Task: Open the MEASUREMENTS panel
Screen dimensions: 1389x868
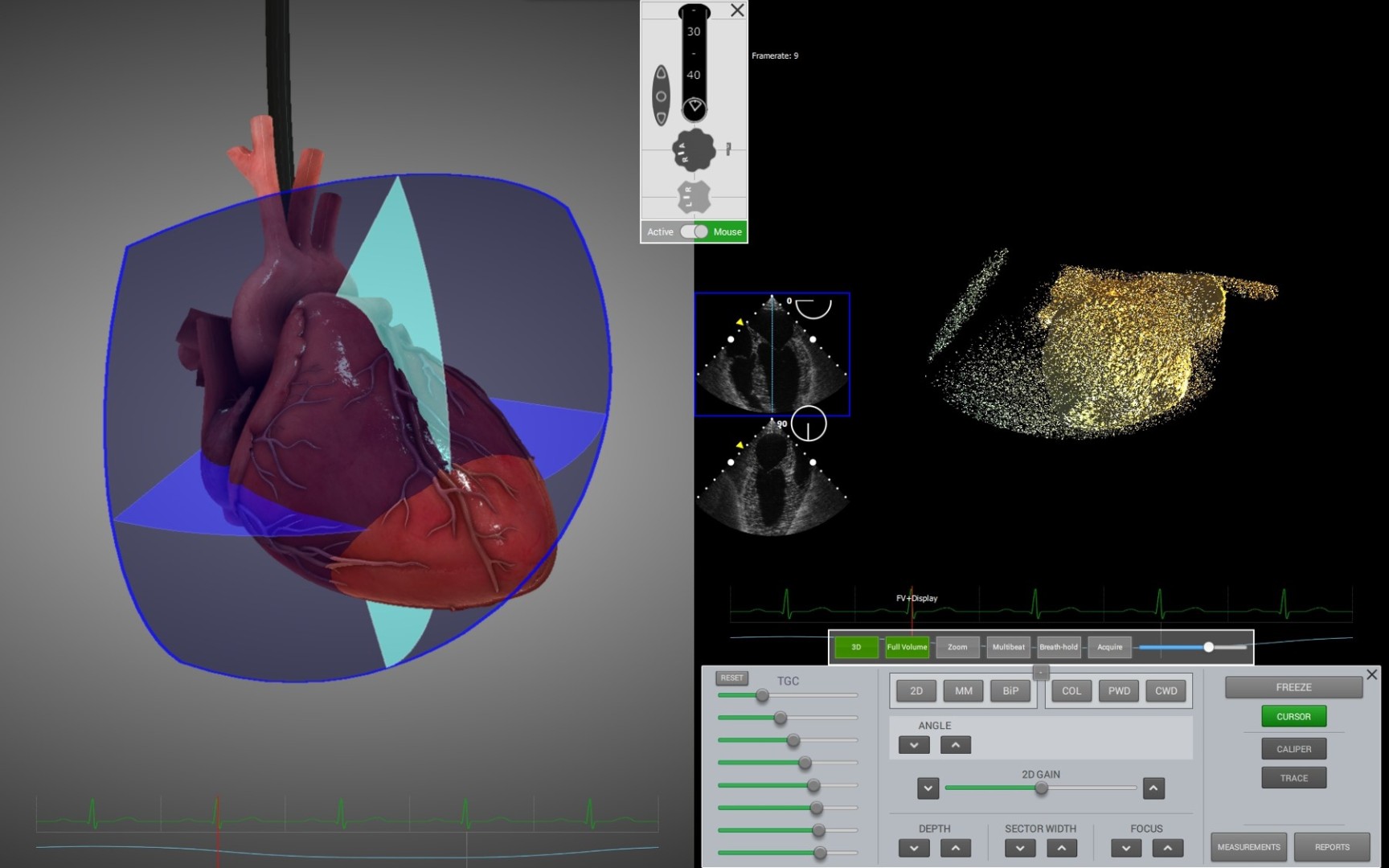Action: click(x=1248, y=847)
